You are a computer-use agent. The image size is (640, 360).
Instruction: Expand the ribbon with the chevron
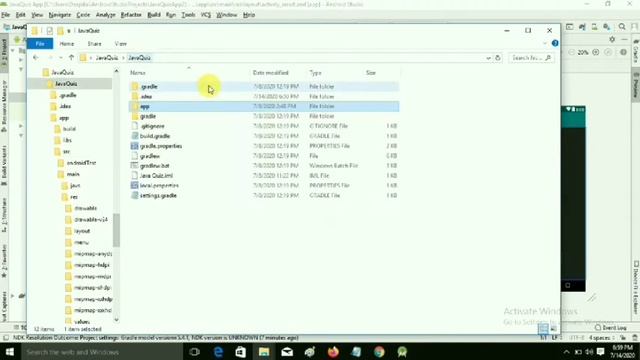click(545, 43)
